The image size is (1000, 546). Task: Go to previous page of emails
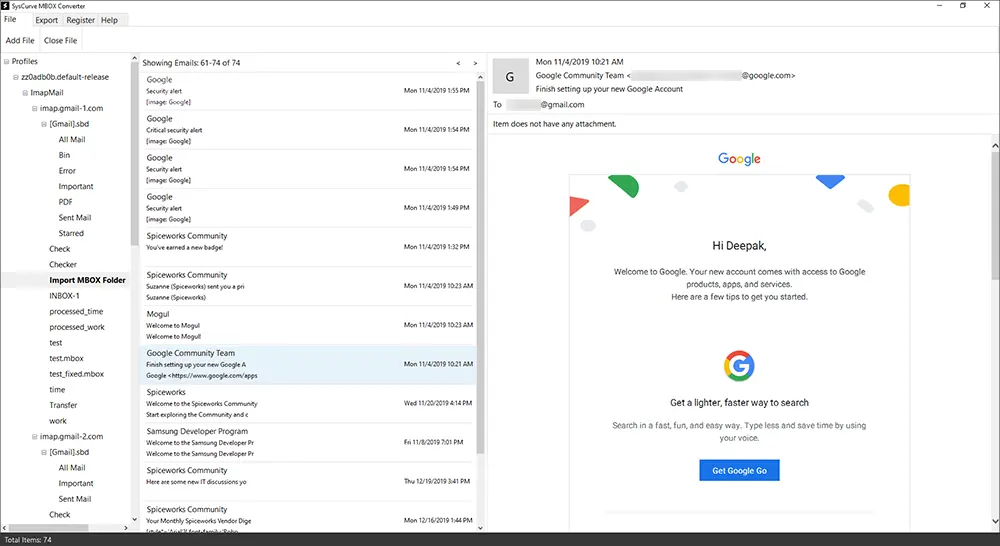point(458,63)
